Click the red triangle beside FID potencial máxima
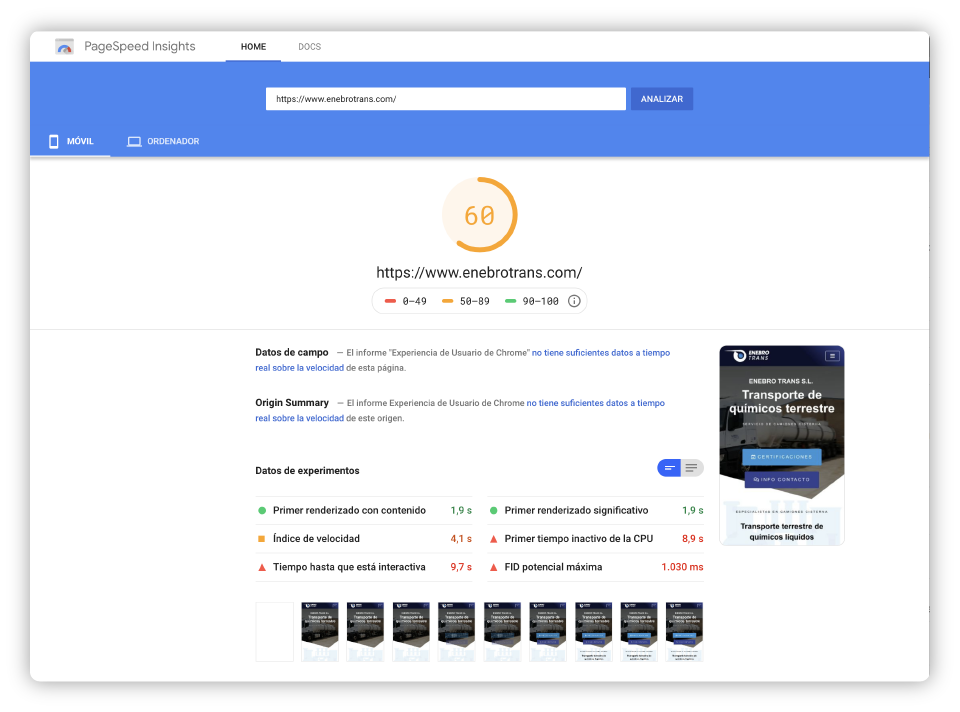 [x=493, y=567]
